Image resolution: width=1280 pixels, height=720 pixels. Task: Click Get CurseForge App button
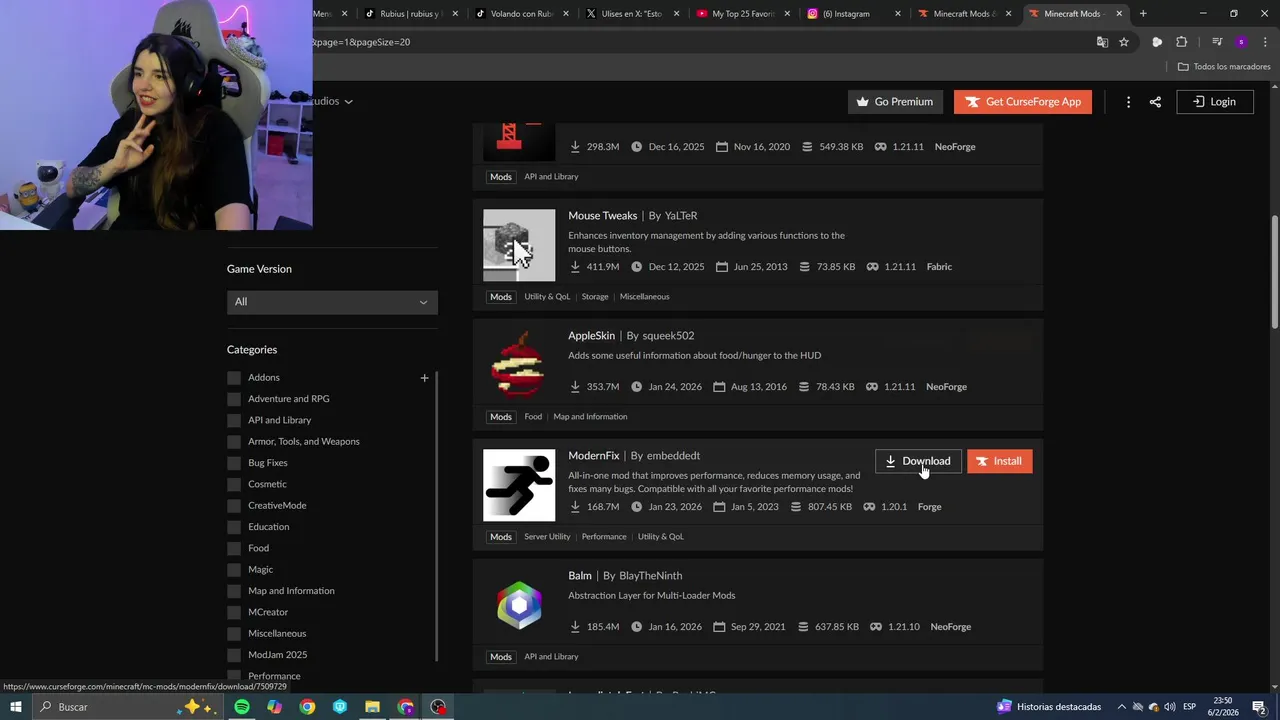pyautogui.click(x=1022, y=102)
